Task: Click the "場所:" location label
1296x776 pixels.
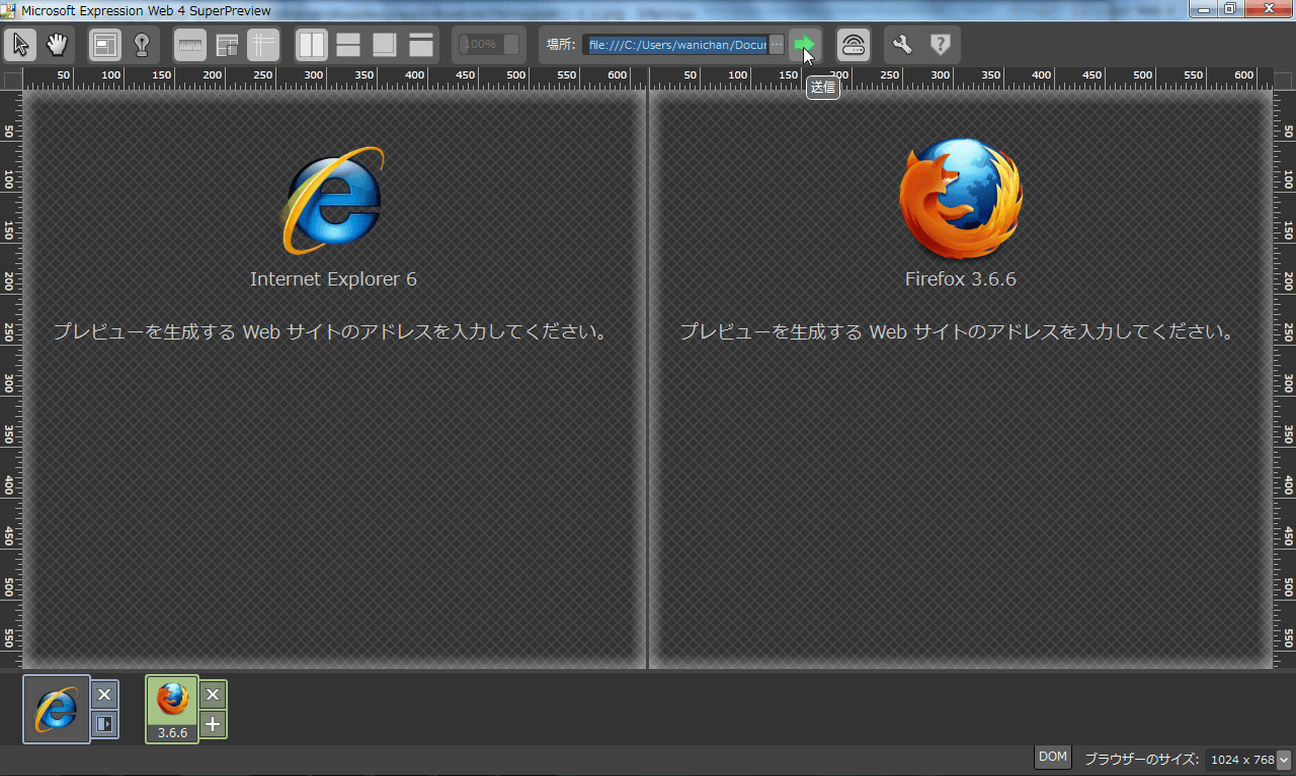Action: click(x=561, y=45)
